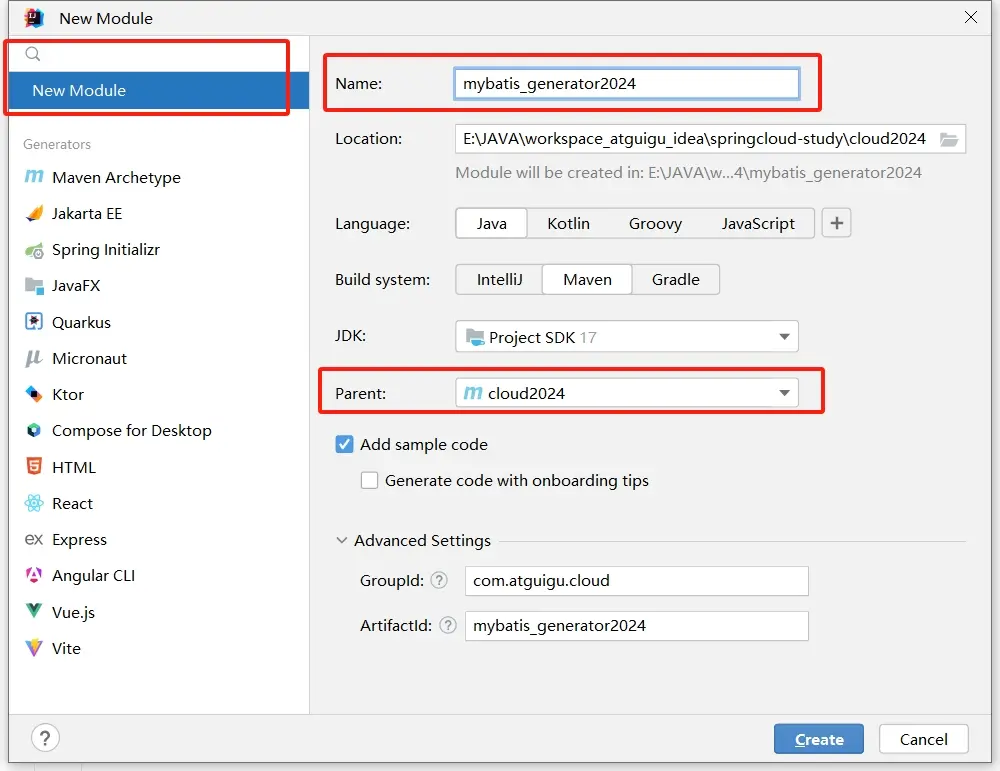This screenshot has width=1000, height=771.
Task: Enable Generate code with onboarding tips
Action: point(370,480)
